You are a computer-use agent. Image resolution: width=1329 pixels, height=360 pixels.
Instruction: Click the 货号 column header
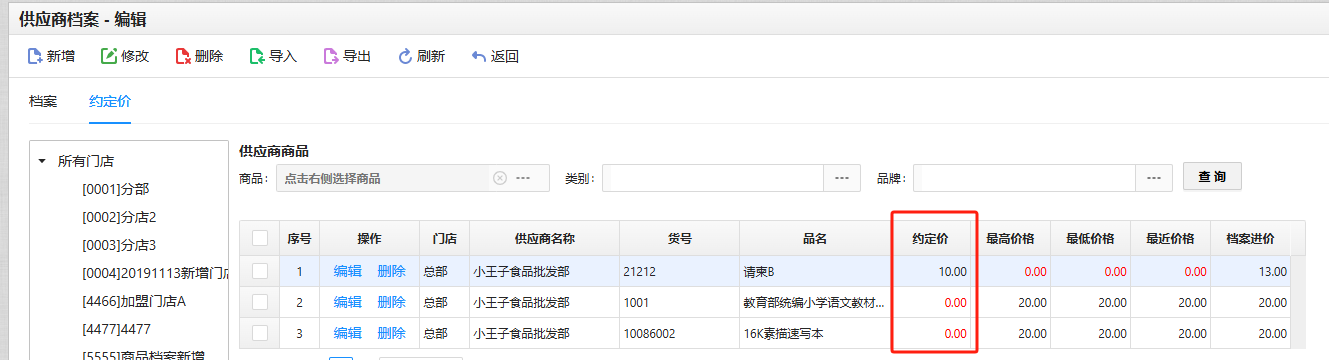pyautogui.click(x=680, y=239)
